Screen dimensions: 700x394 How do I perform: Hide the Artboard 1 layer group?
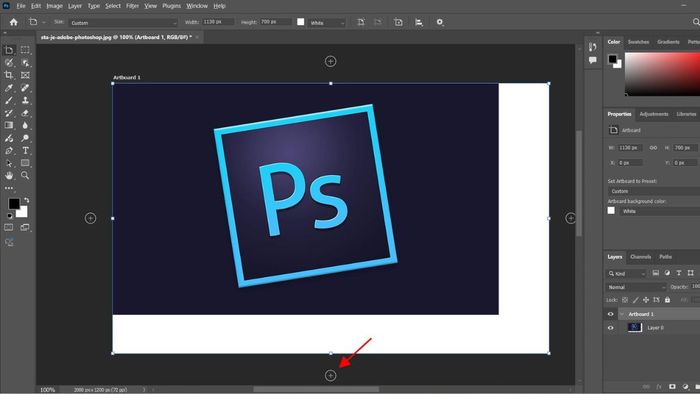coord(610,314)
